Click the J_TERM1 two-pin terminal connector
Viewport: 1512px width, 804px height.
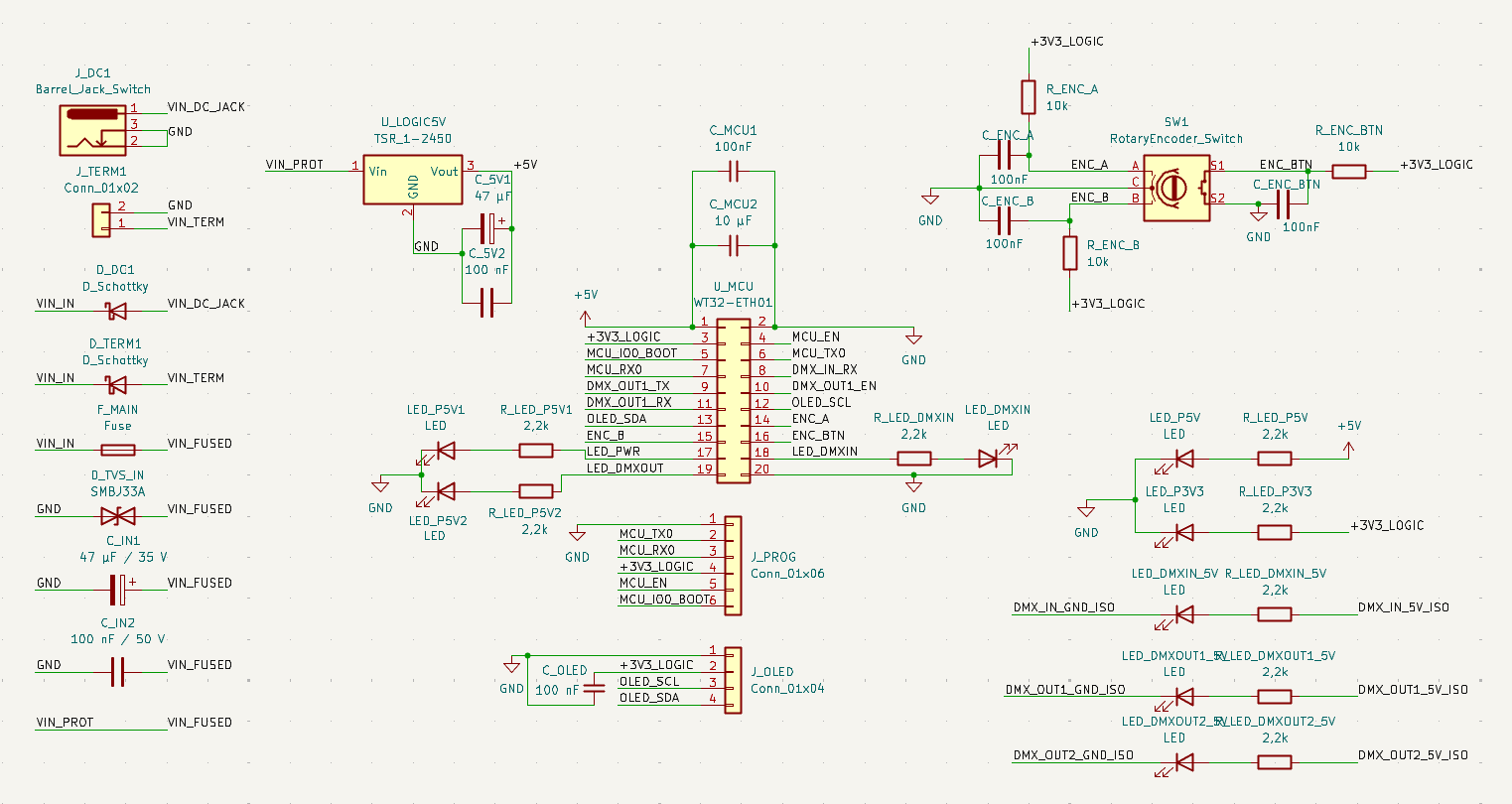coord(101,220)
